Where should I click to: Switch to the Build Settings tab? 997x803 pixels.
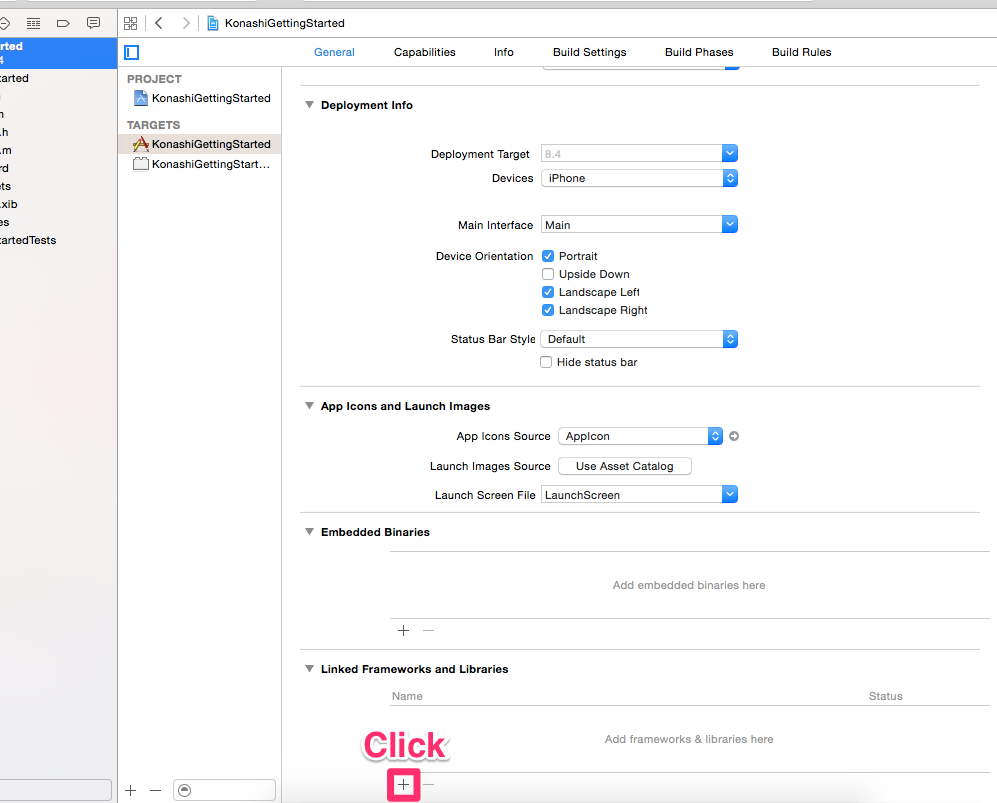589,52
